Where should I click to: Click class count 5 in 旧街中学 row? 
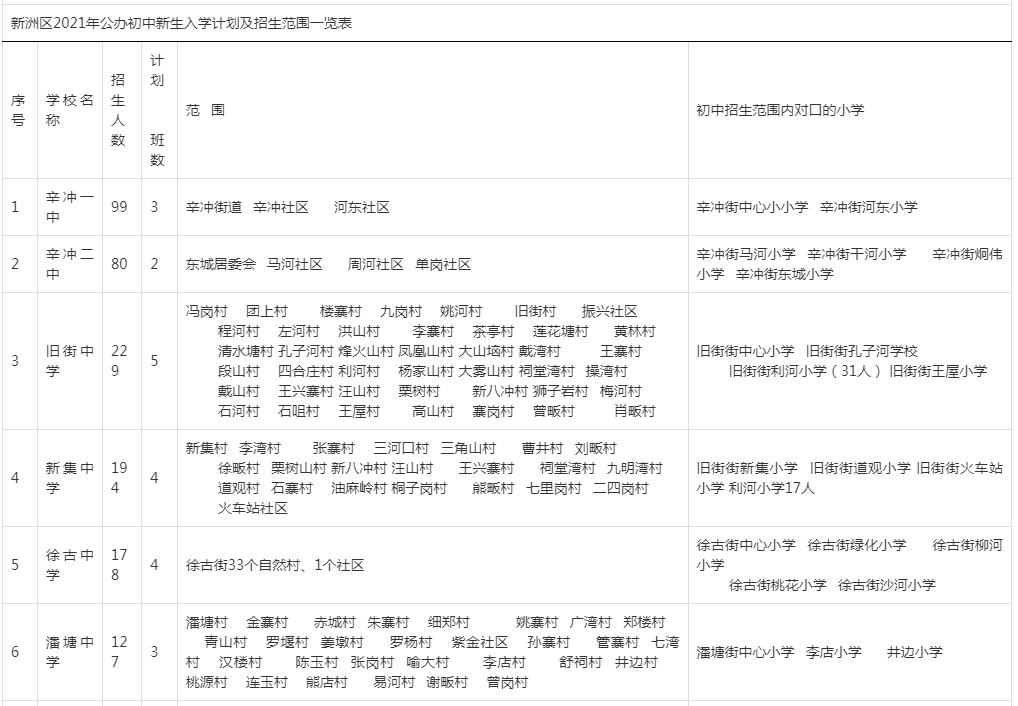[x=154, y=361]
